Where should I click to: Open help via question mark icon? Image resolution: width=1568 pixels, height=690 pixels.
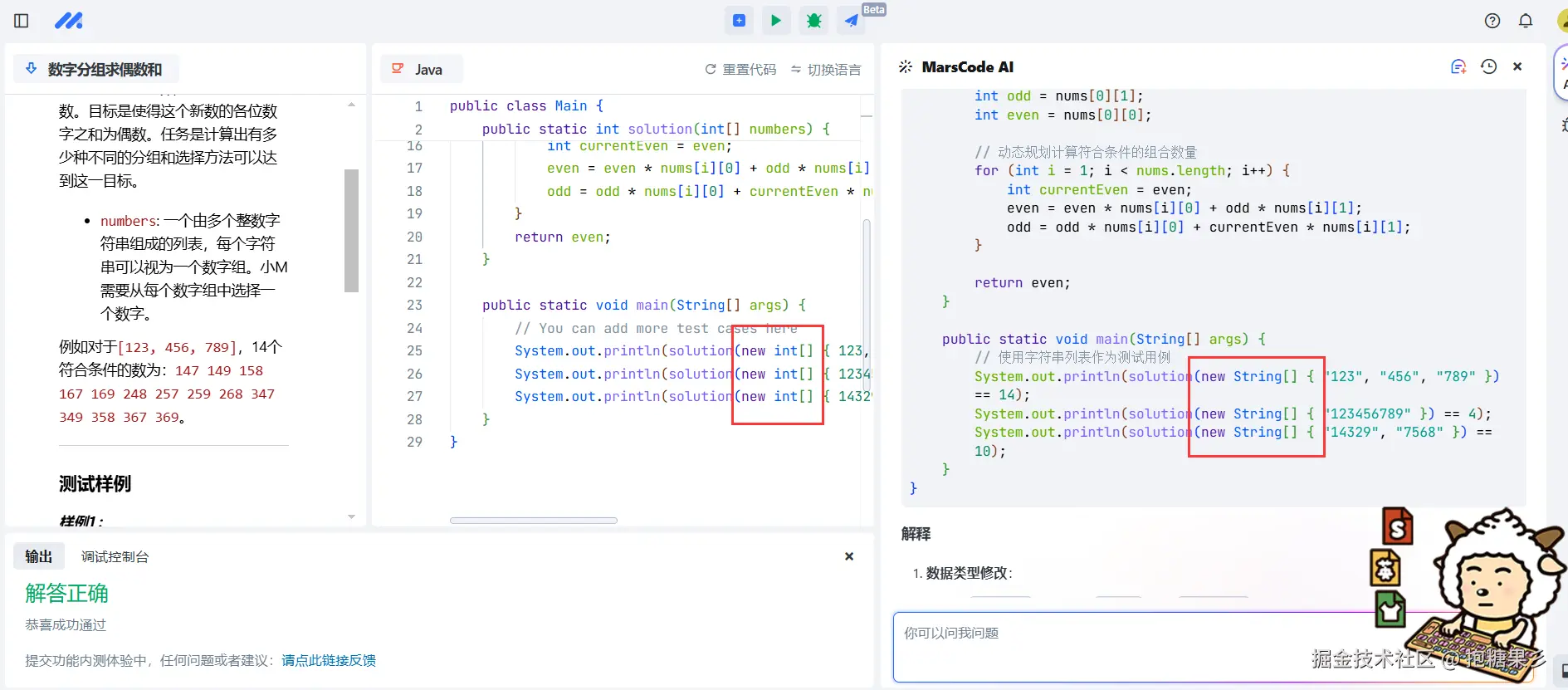pos(1492,21)
